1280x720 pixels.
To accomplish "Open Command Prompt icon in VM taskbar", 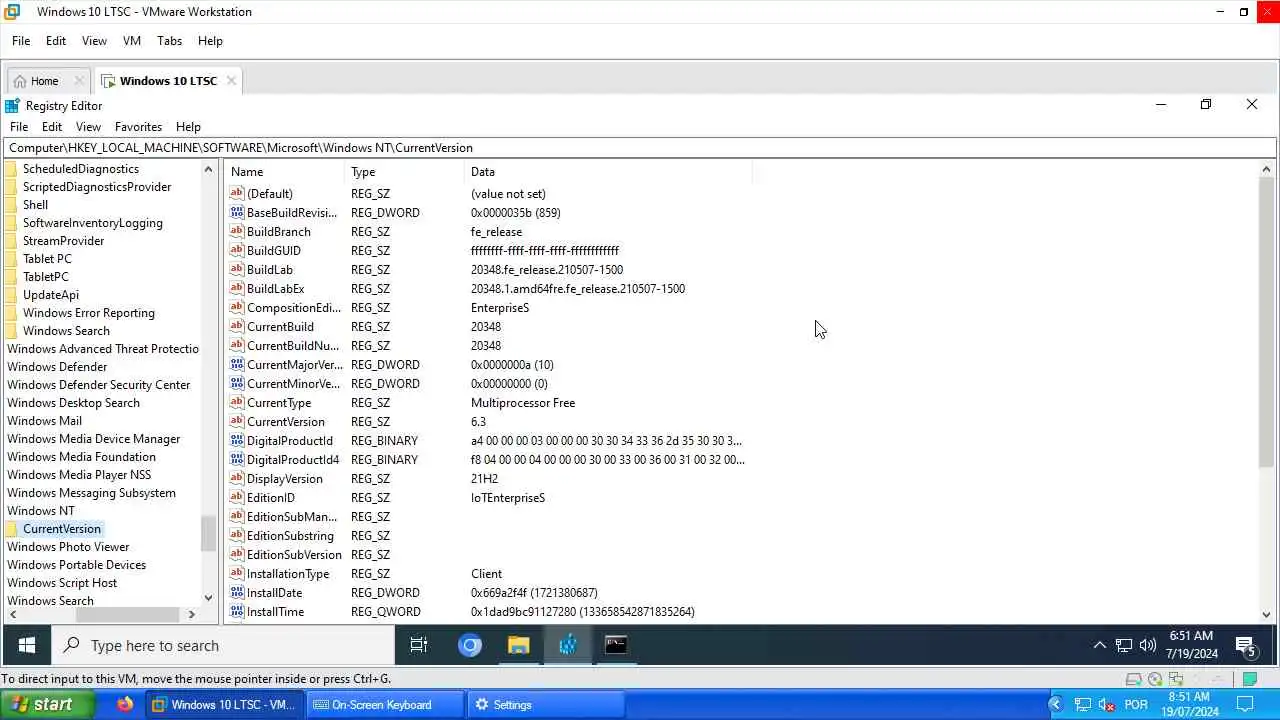I will pyautogui.click(x=616, y=645).
